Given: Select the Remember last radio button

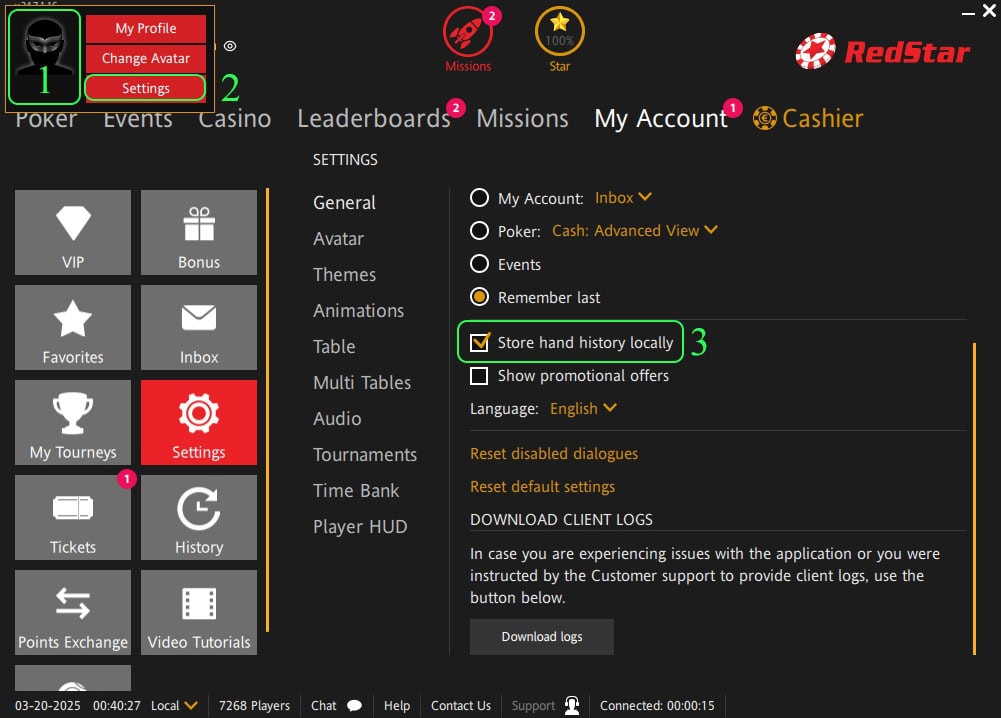Looking at the screenshot, I should pyautogui.click(x=479, y=297).
